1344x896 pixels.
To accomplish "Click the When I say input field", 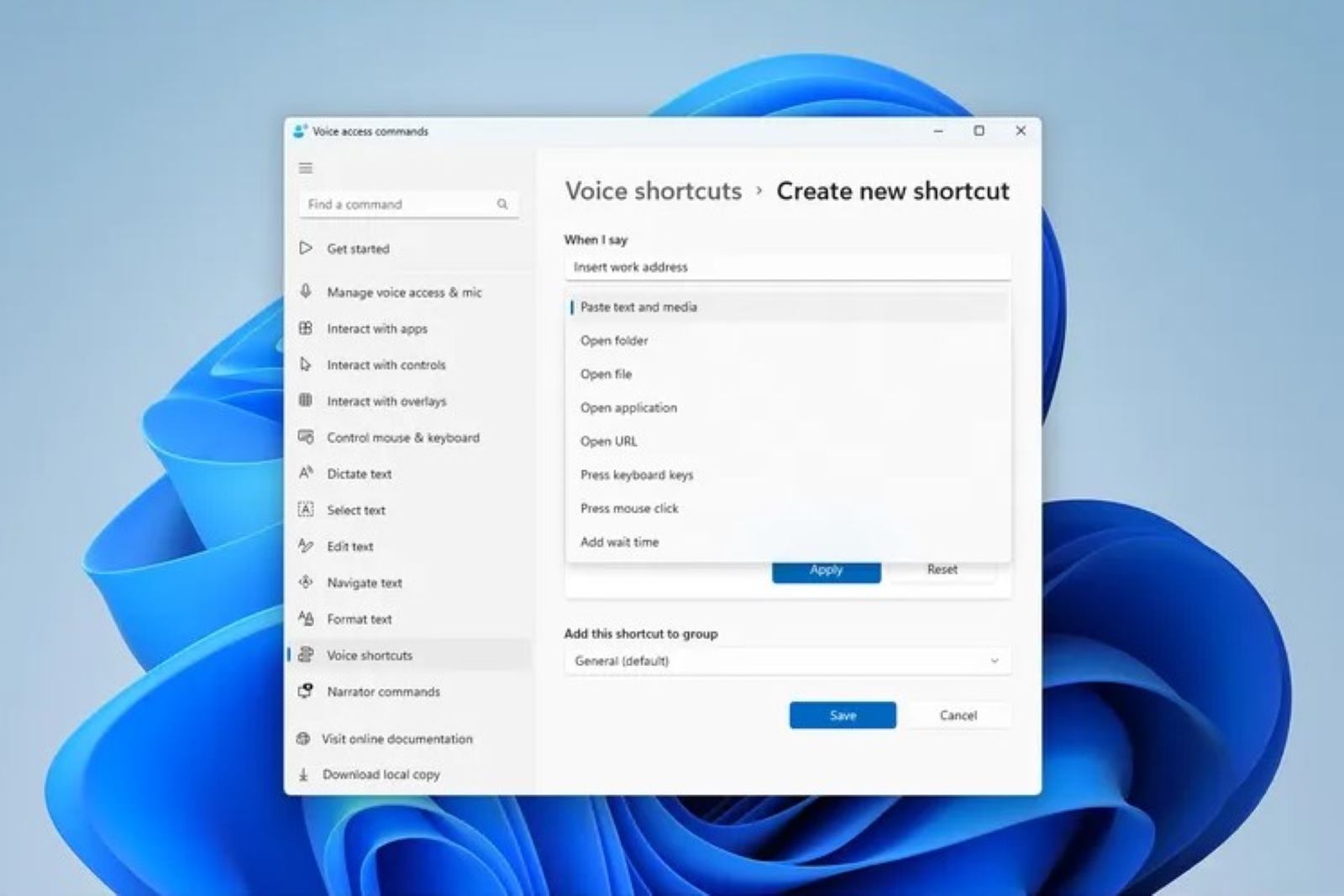I will click(x=788, y=267).
